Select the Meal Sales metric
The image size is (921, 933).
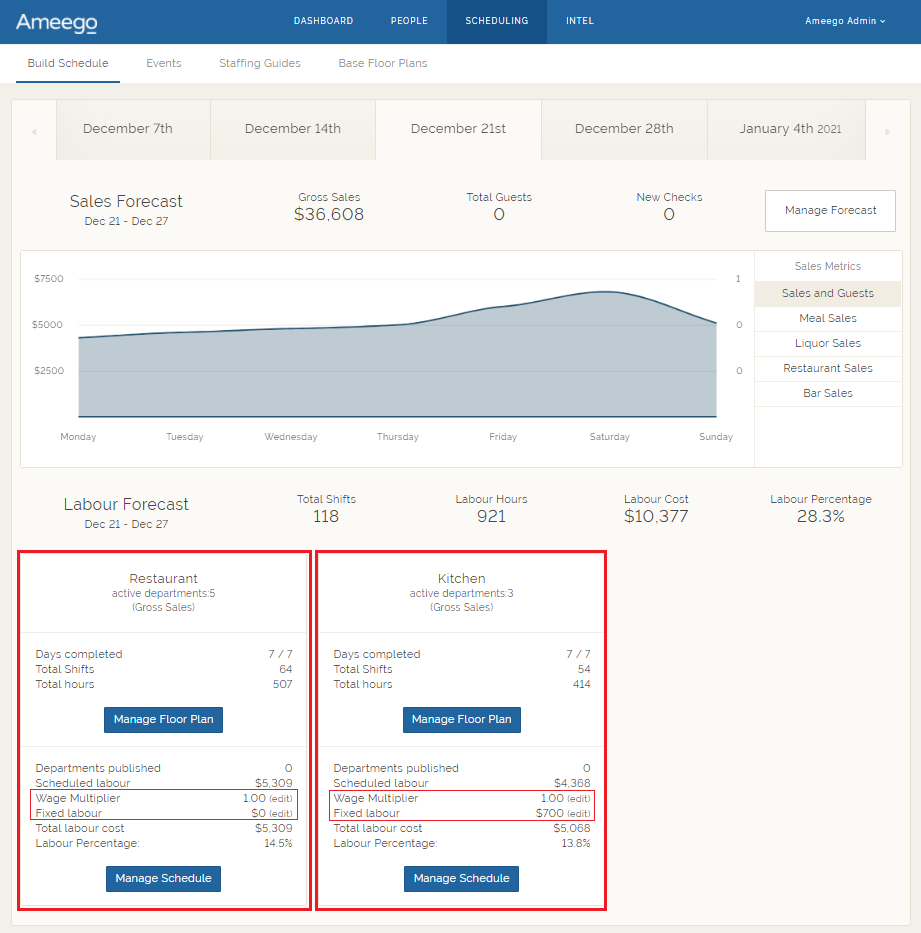[827, 318]
